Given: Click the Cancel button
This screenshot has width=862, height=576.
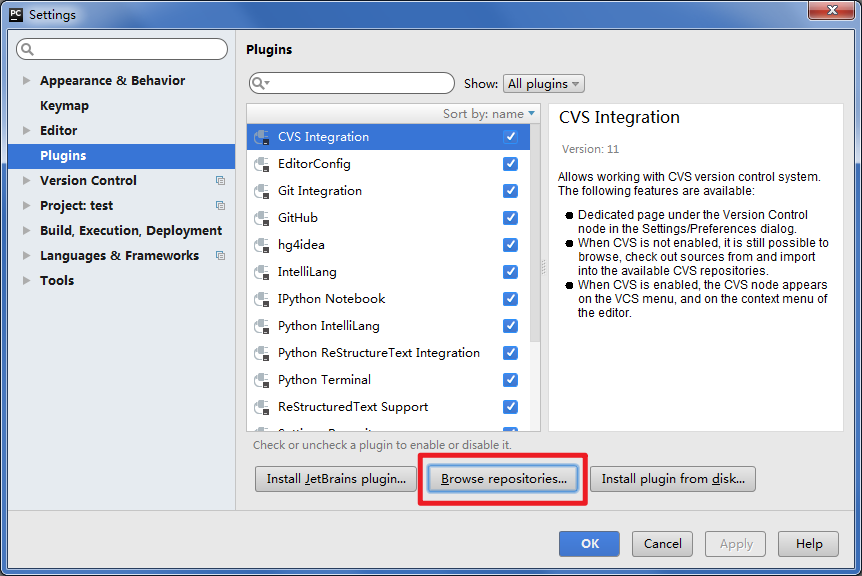Looking at the screenshot, I should pyautogui.click(x=662, y=544).
